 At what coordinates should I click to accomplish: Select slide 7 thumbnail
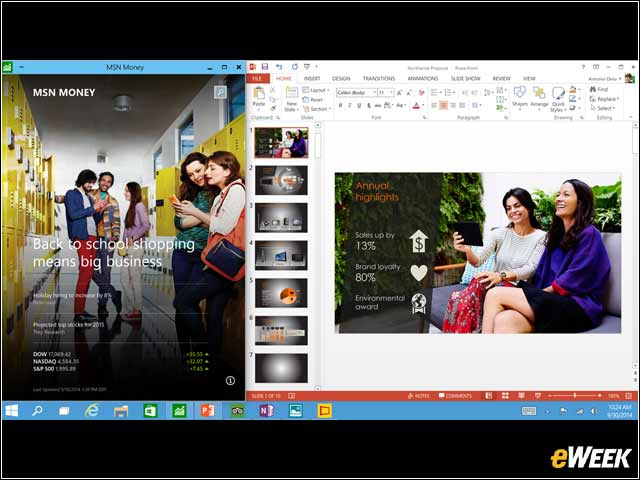(x=281, y=368)
